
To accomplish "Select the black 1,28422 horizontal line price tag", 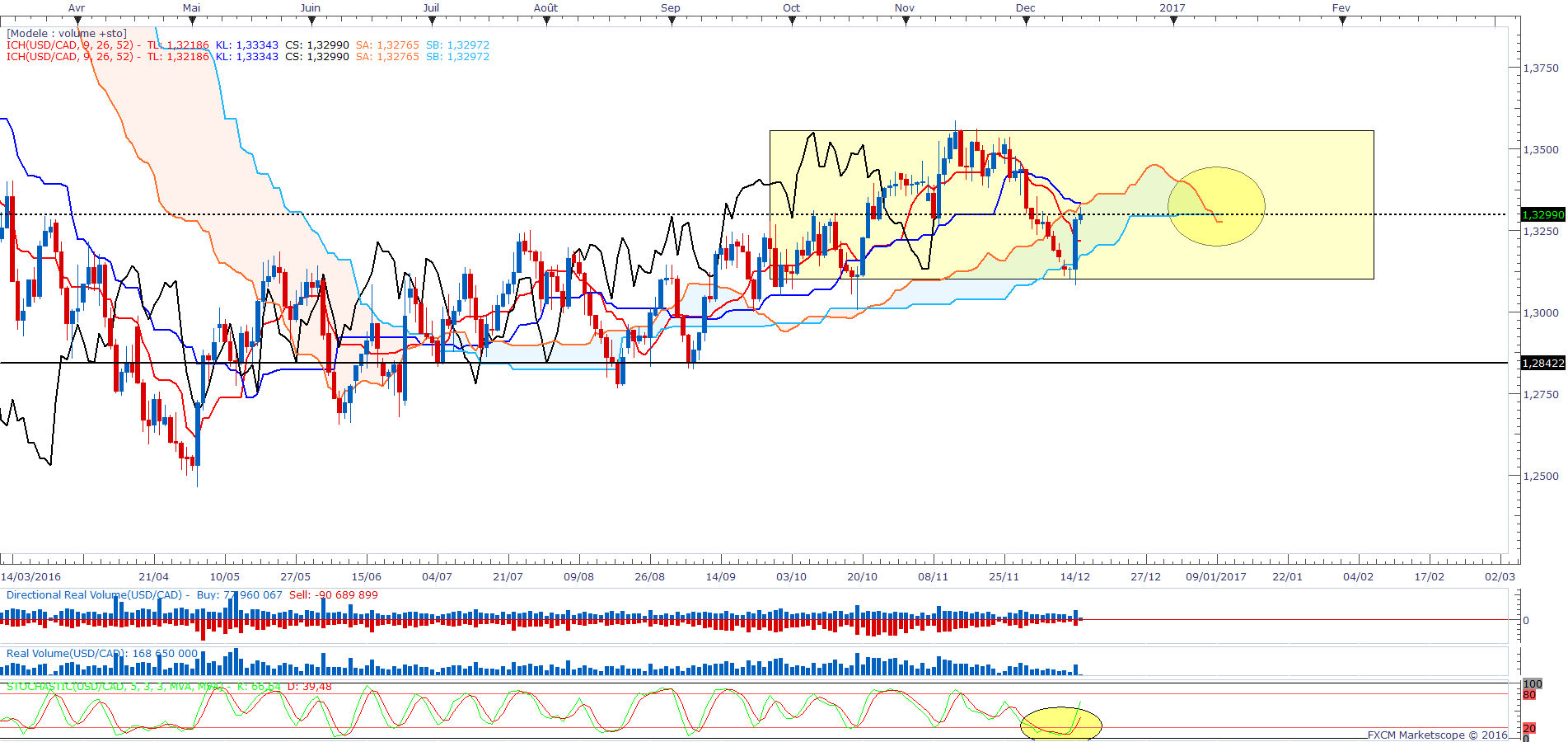I will coord(1542,364).
